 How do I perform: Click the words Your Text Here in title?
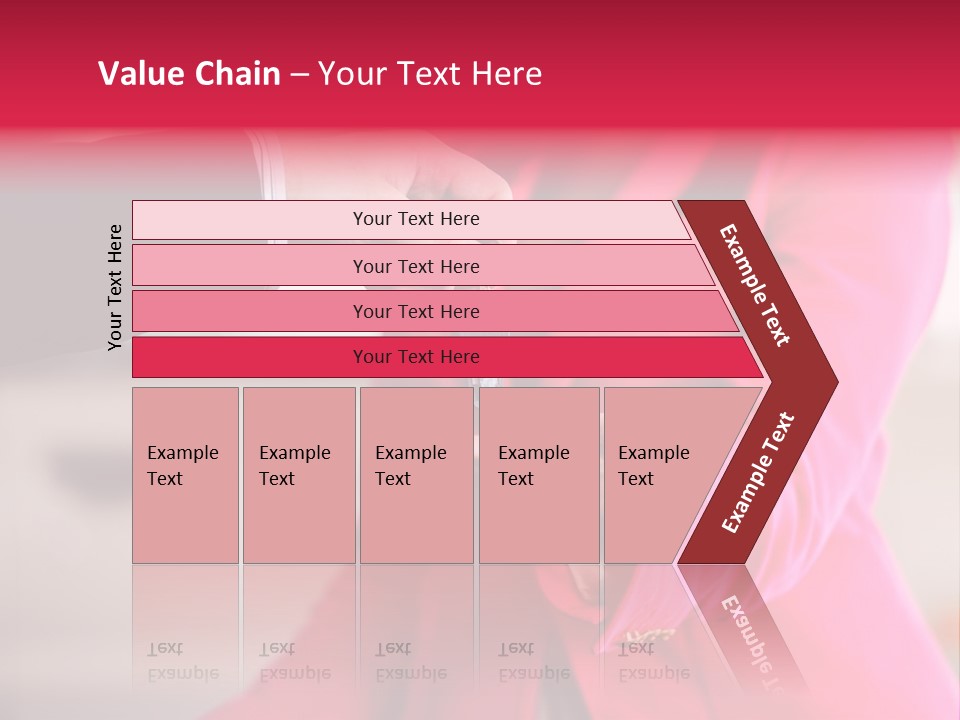click(430, 73)
